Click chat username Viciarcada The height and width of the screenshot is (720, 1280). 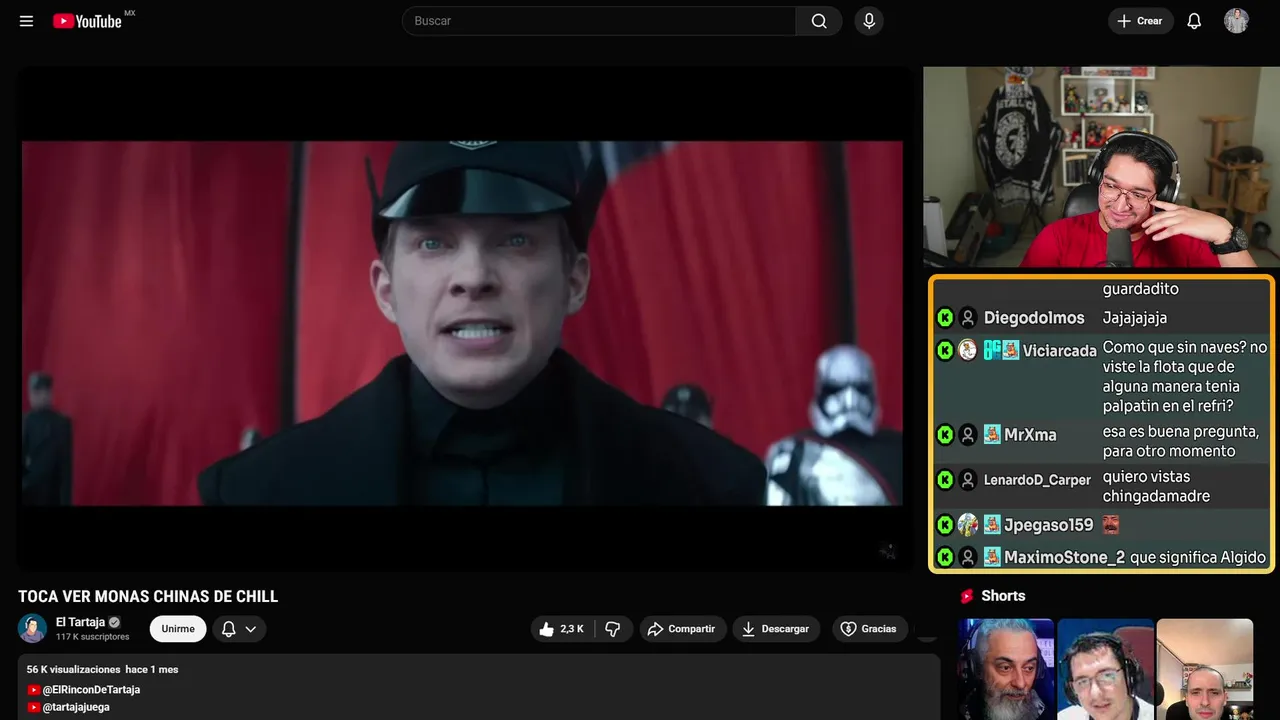click(x=1060, y=351)
